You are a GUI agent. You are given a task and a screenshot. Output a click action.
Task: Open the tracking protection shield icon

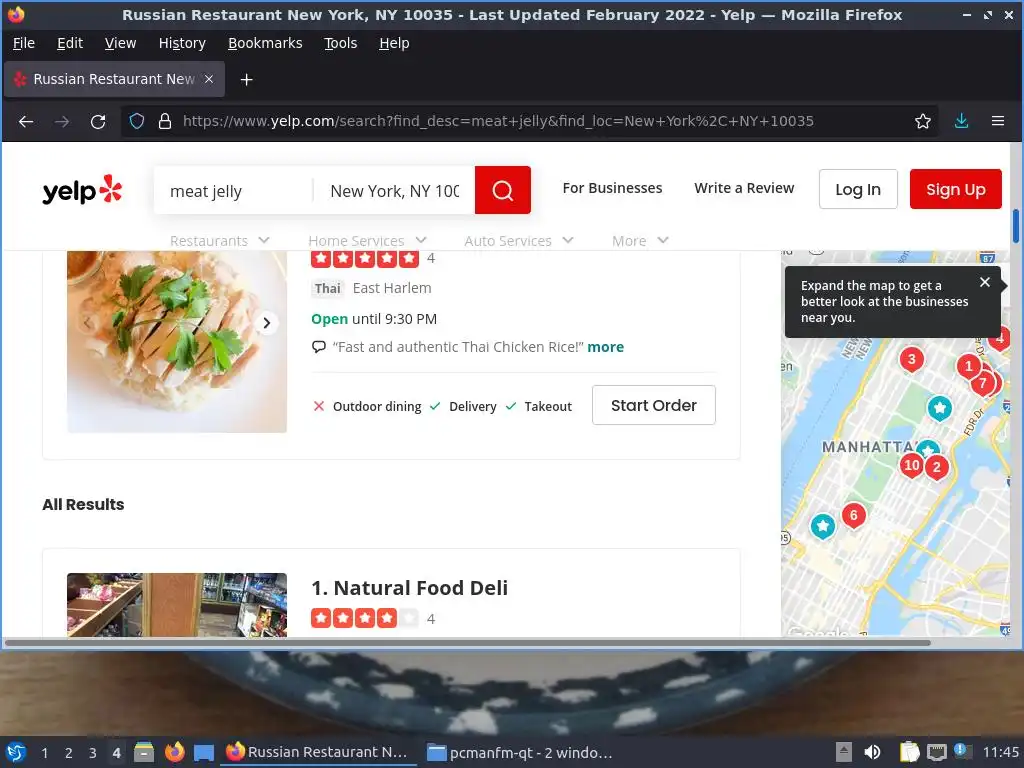(136, 121)
